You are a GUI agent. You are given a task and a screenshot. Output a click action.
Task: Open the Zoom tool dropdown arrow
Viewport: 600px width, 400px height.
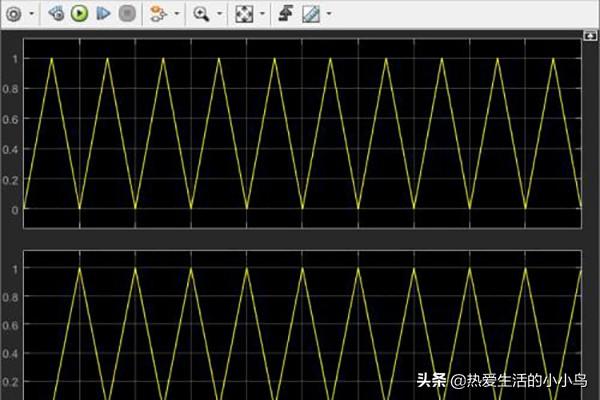[x=219, y=15]
